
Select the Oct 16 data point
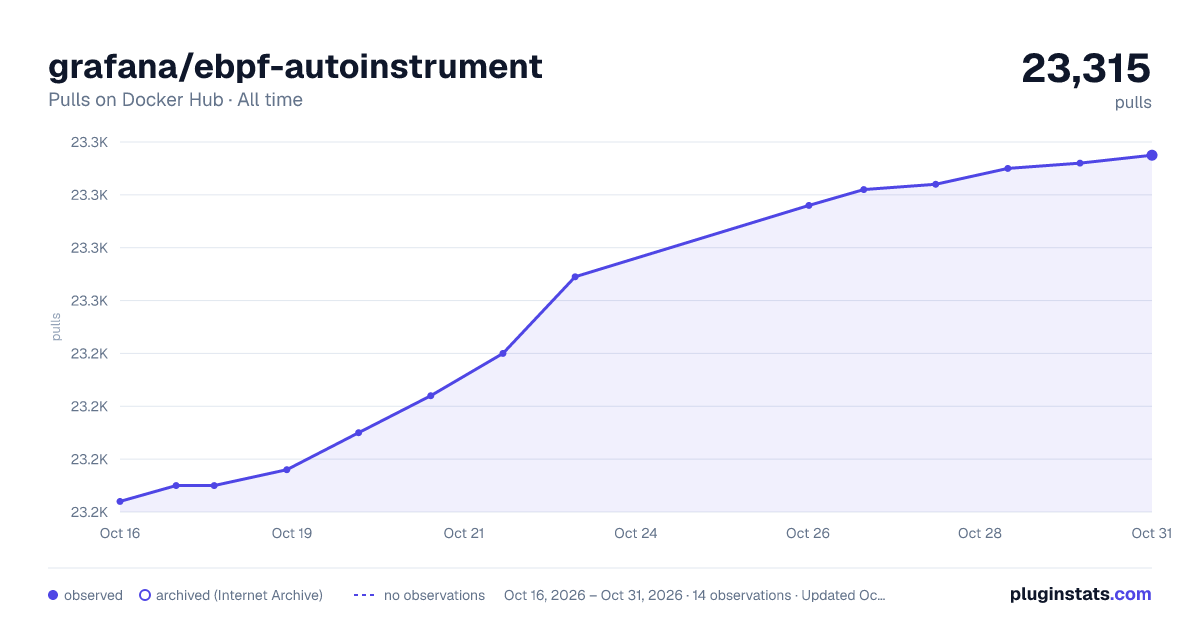tap(120, 501)
